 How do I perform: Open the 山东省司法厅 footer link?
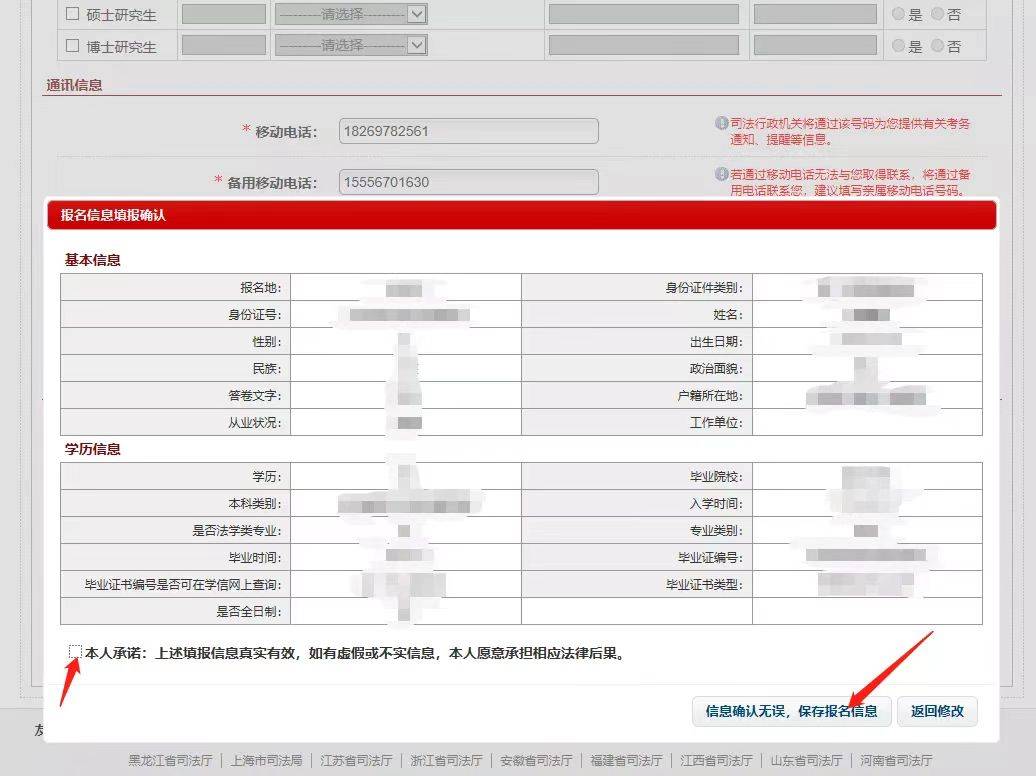point(806,760)
